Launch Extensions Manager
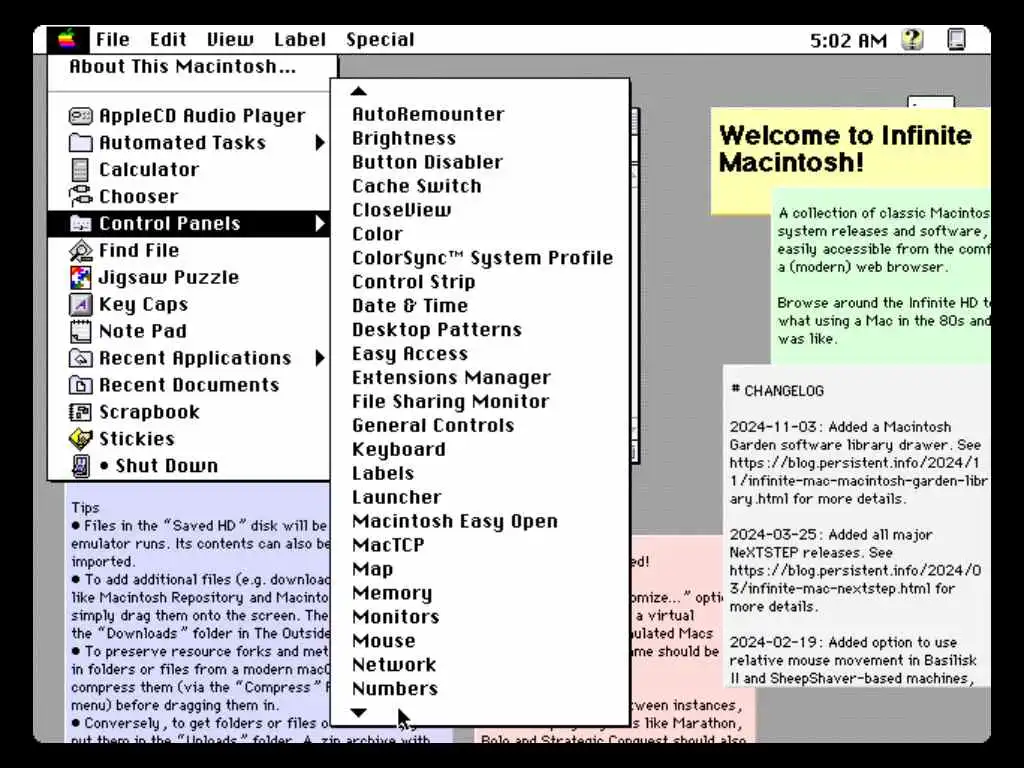The image size is (1024, 768). (x=451, y=377)
